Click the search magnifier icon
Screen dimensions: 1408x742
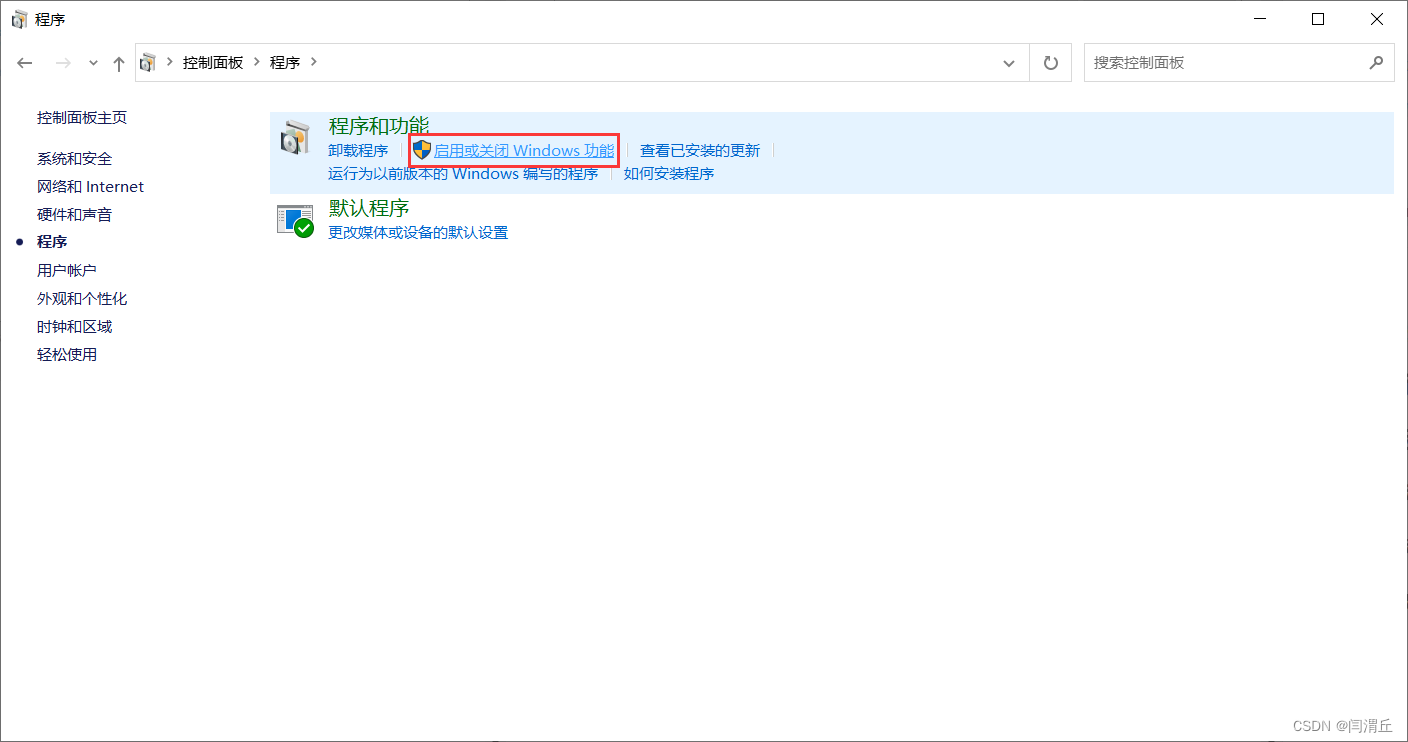pyautogui.click(x=1376, y=62)
